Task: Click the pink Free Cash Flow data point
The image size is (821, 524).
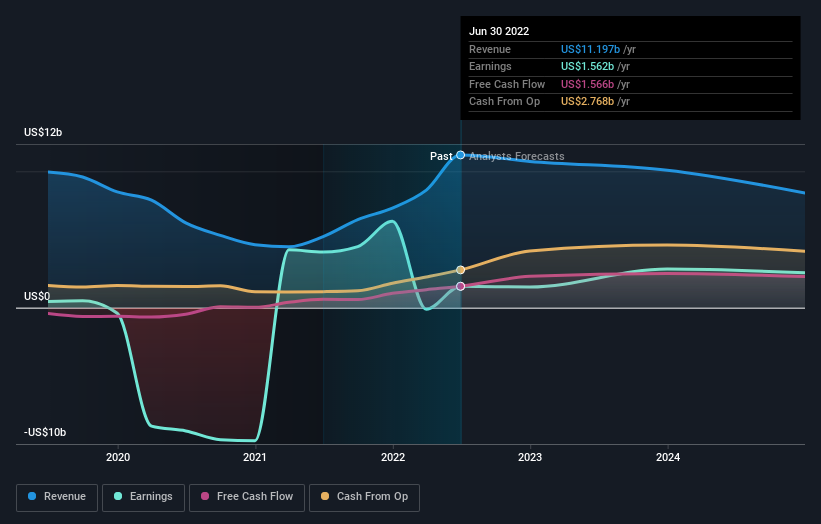Action: pyautogui.click(x=460, y=286)
